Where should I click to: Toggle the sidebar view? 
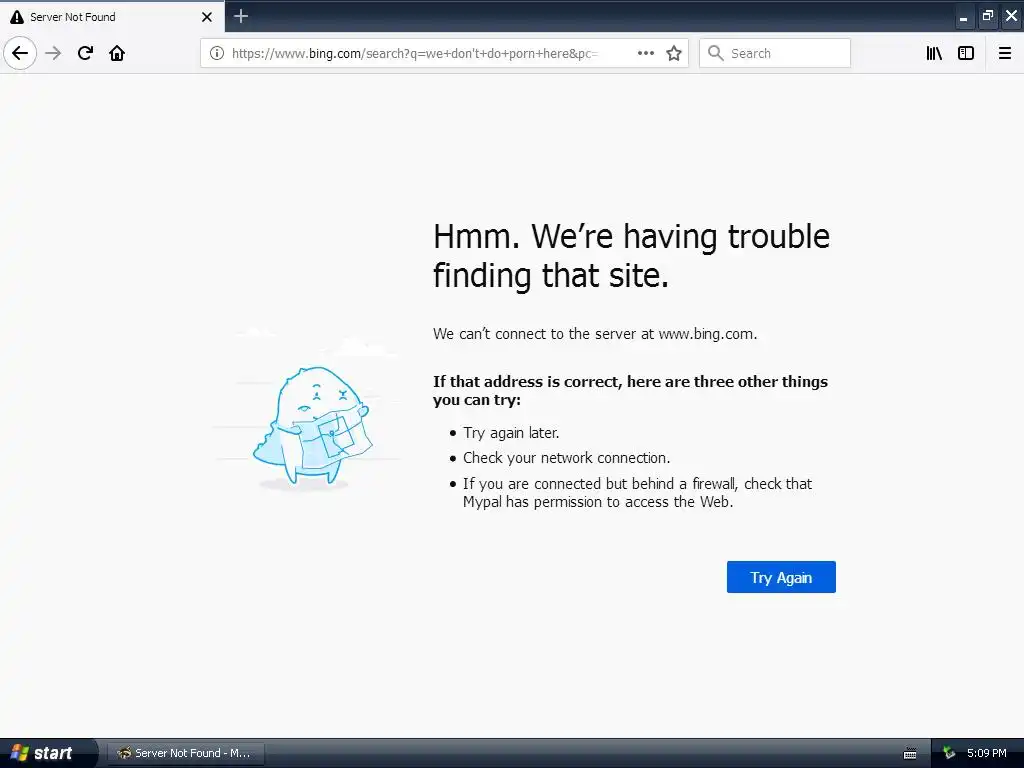coord(966,53)
